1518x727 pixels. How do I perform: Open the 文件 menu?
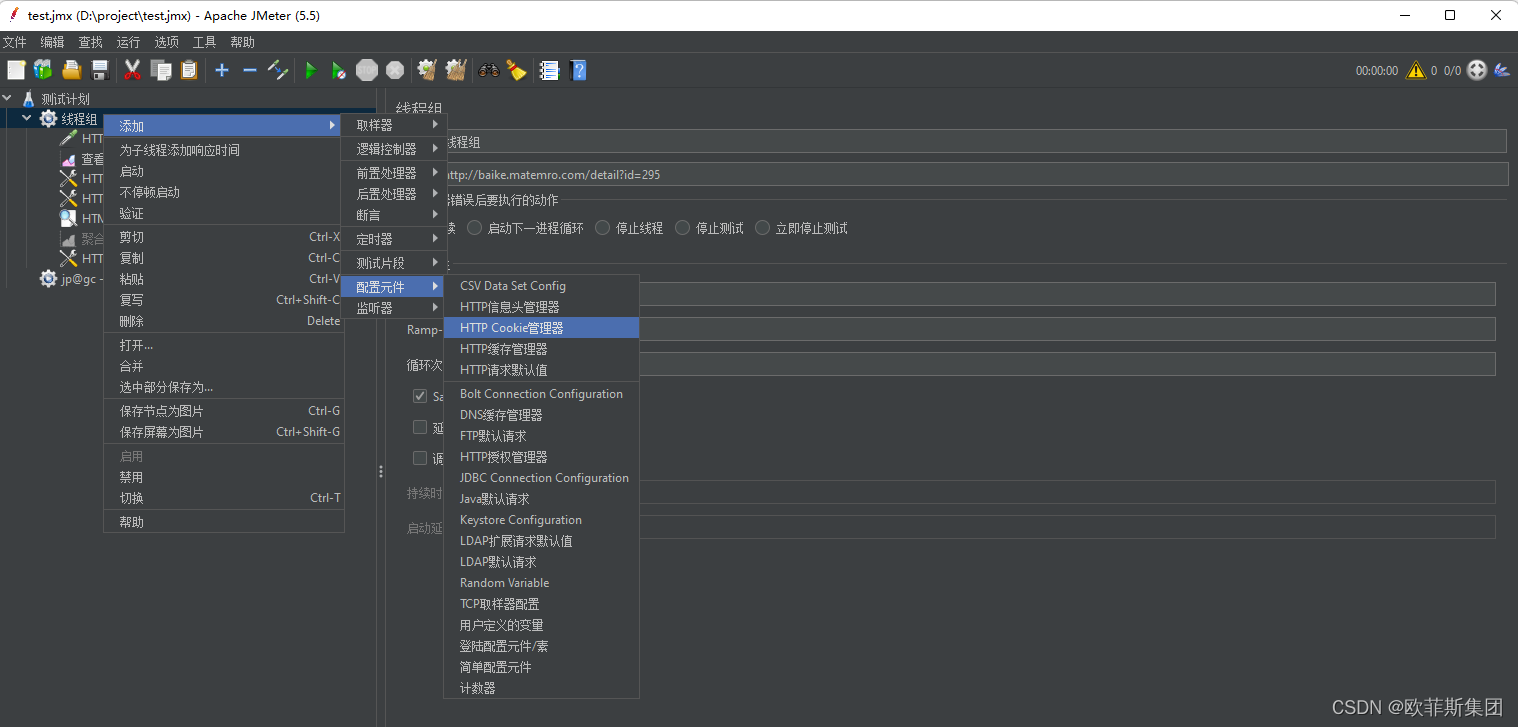point(14,42)
